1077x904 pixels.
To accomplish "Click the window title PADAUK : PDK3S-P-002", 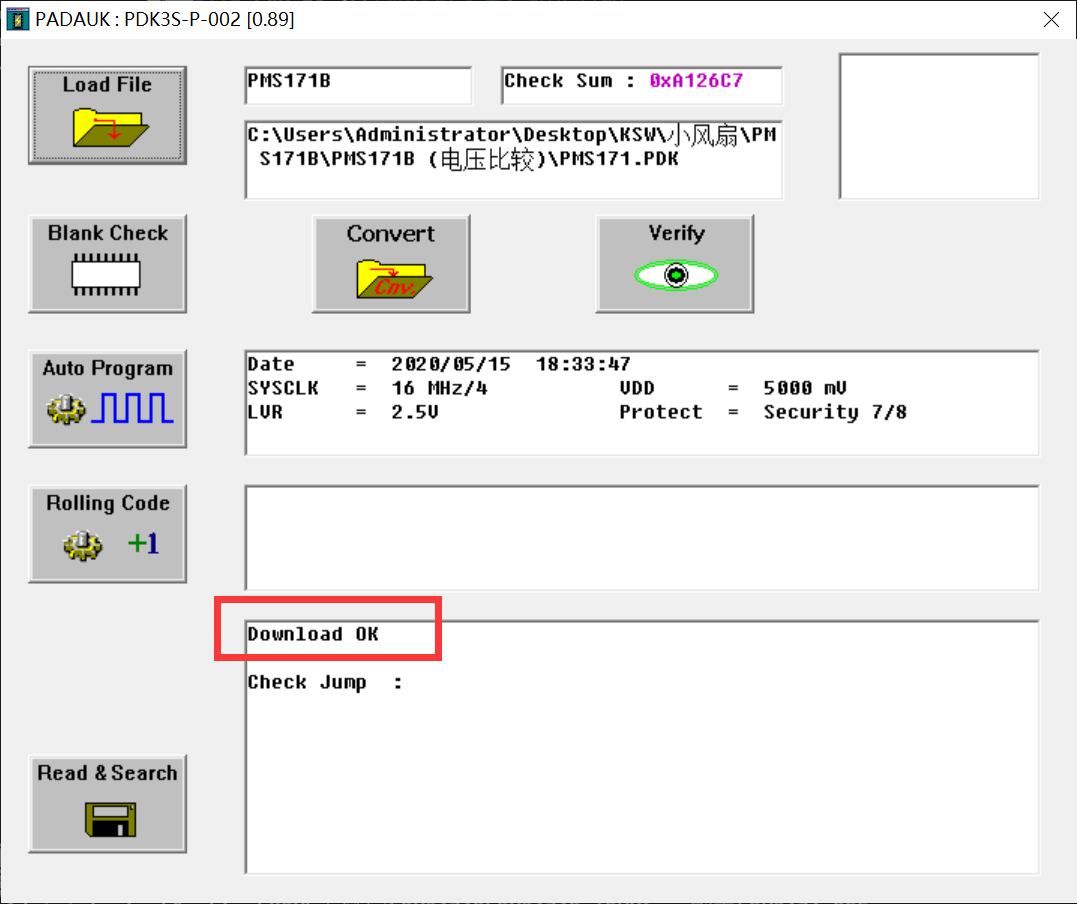I will 165,19.
